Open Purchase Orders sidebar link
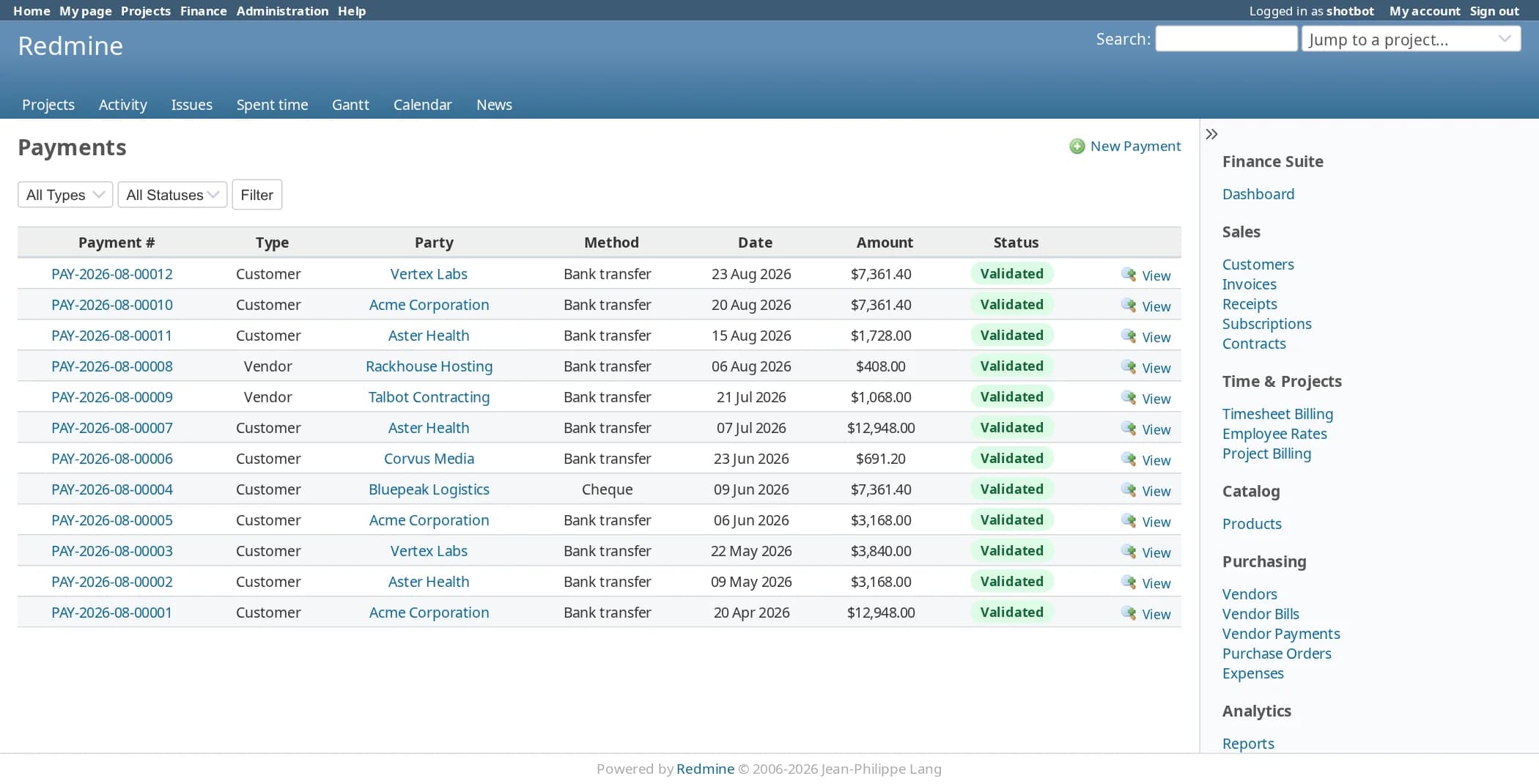Image resolution: width=1539 pixels, height=784 pixels. coord(1277,654)
